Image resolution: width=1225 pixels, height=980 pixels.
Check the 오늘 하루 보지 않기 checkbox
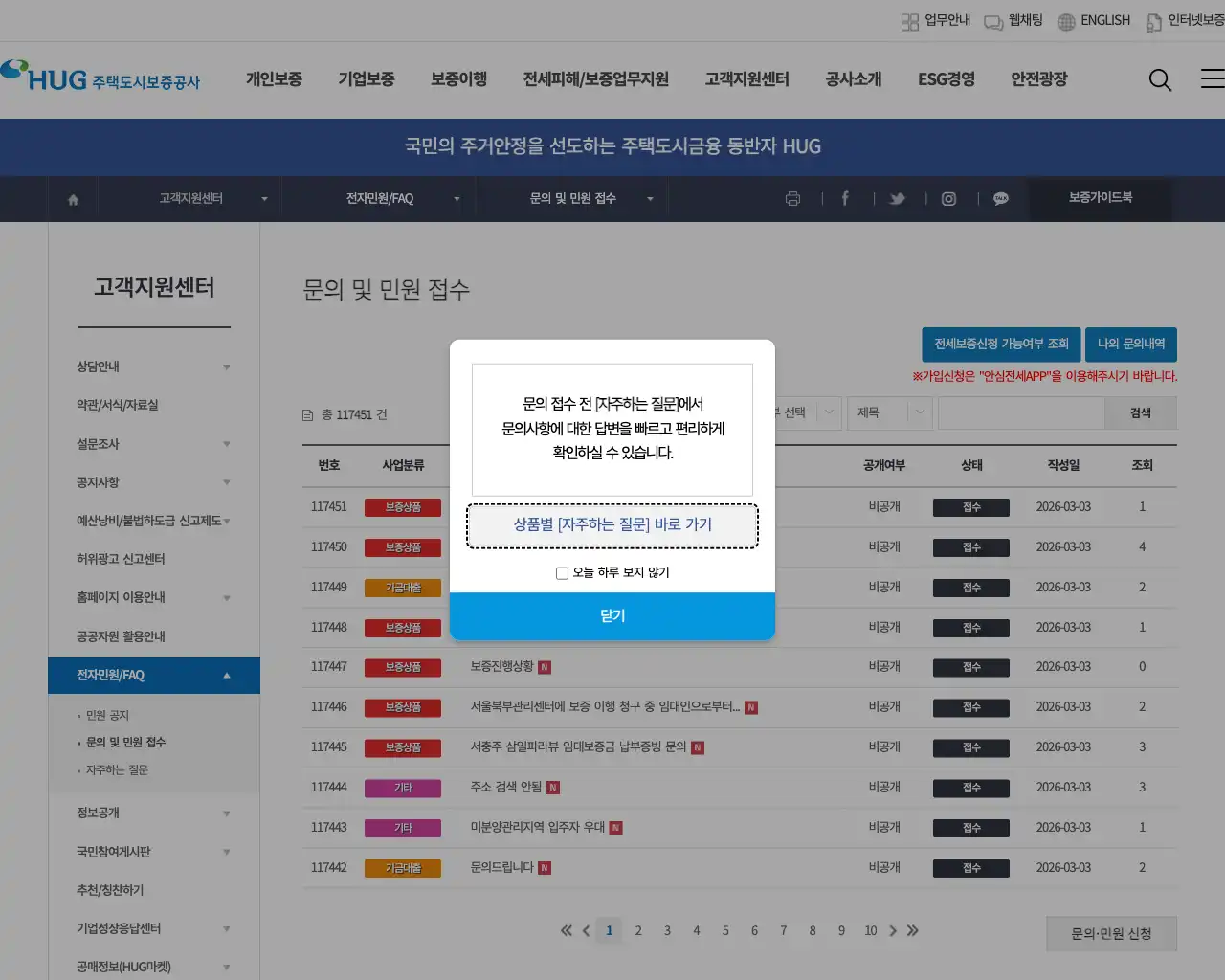[x=562, y=572]
